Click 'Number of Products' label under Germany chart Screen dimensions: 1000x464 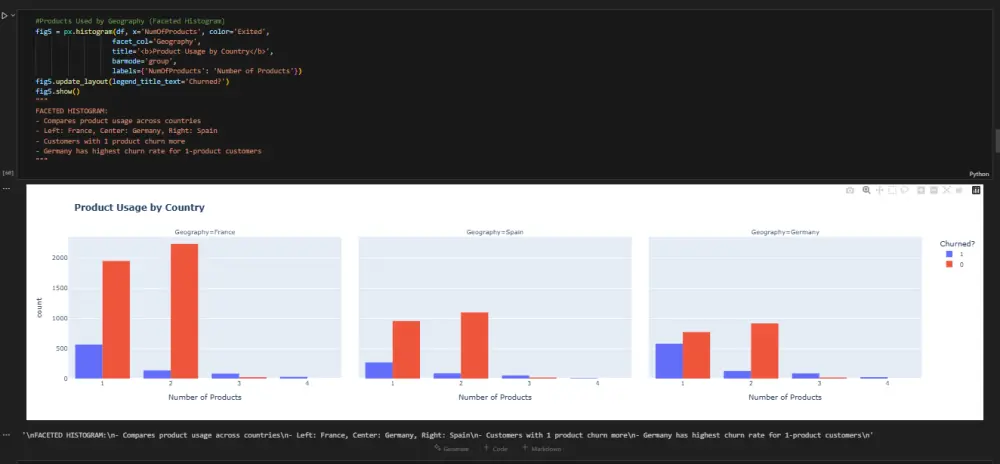point(785,397)
